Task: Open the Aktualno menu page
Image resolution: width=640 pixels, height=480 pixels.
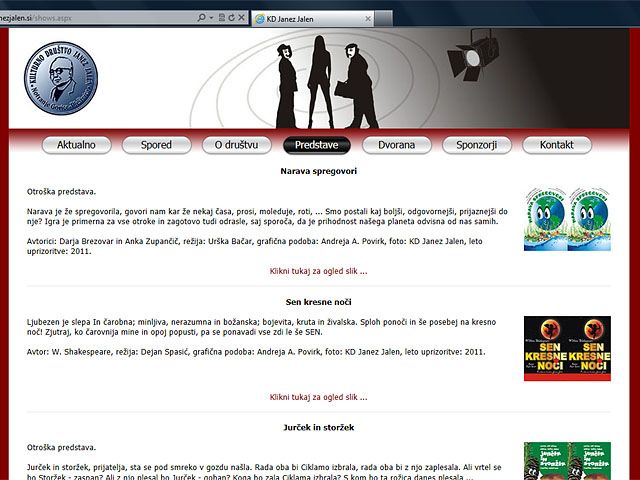Action: tap(76, 145)
